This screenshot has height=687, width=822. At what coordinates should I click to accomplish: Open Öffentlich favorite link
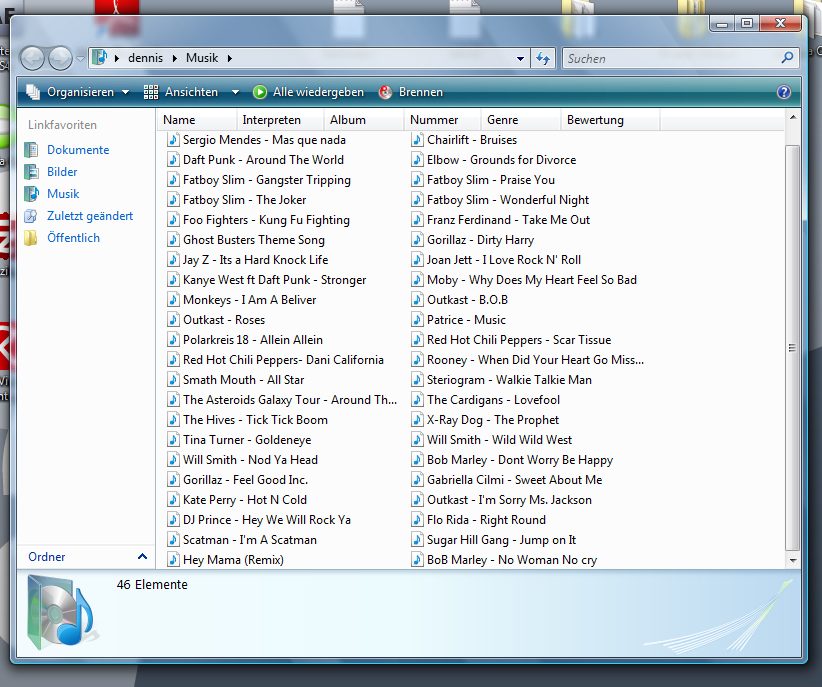coord(73,238)
